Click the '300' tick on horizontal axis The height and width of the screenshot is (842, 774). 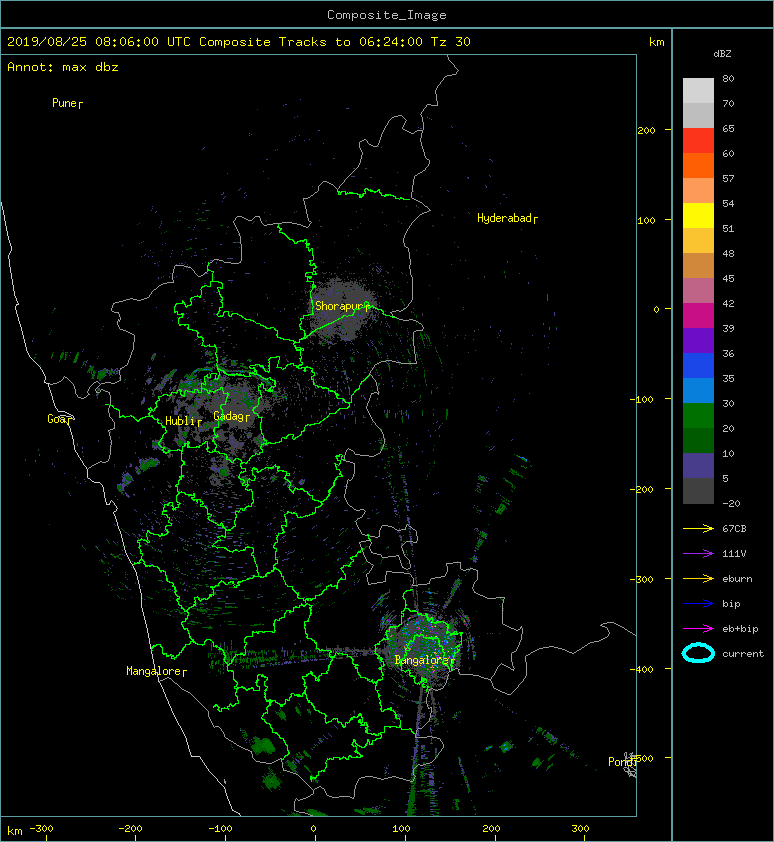click(580, 829)
